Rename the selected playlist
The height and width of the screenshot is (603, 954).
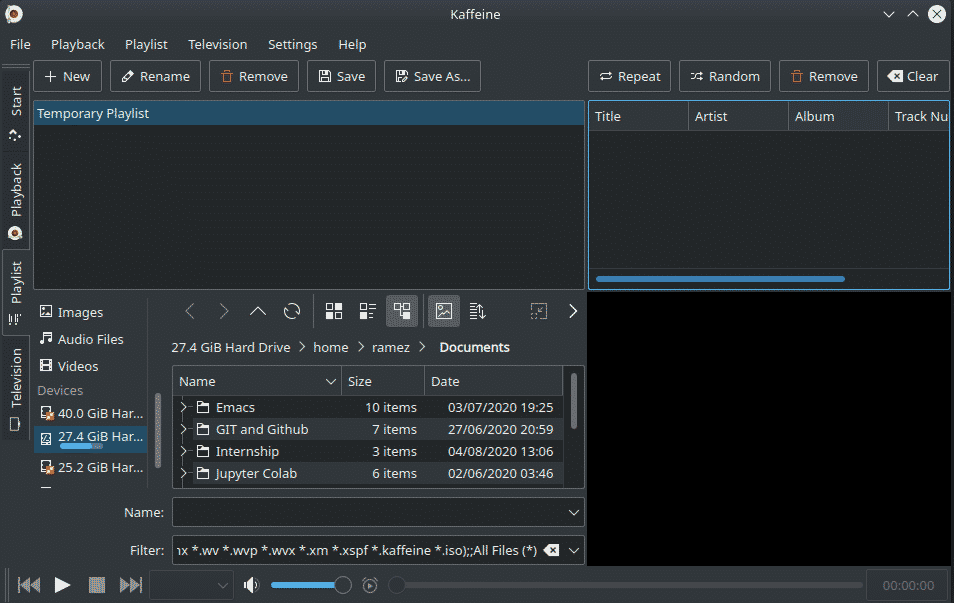click(155, 76)
